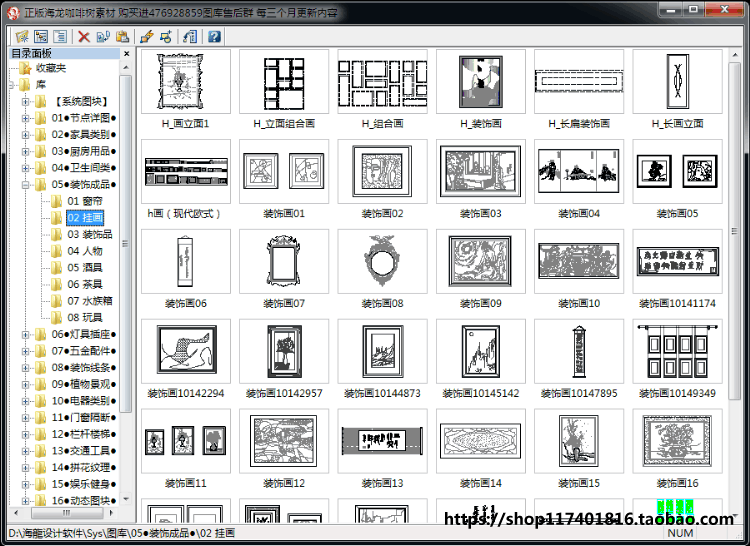Click the new folder icon with star
Viewport: 750px width, 546px height.
pyautogui.click(x=22, y=36)
